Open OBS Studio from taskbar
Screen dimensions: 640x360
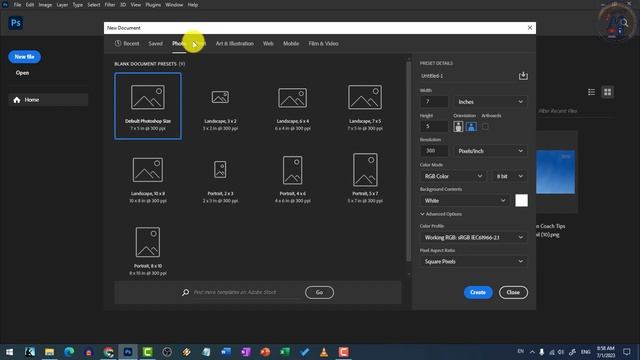[x=167, y=352]
